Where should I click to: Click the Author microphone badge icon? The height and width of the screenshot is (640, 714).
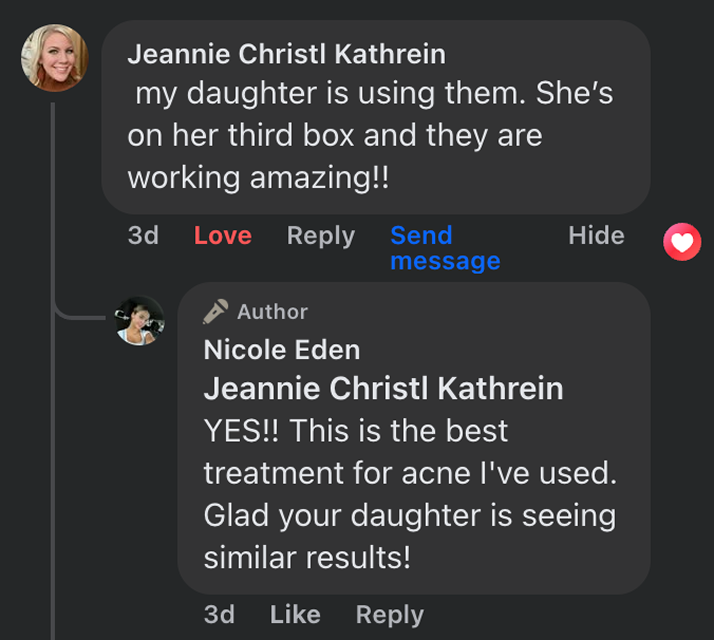pyautogui.click(x=215, y=312)
